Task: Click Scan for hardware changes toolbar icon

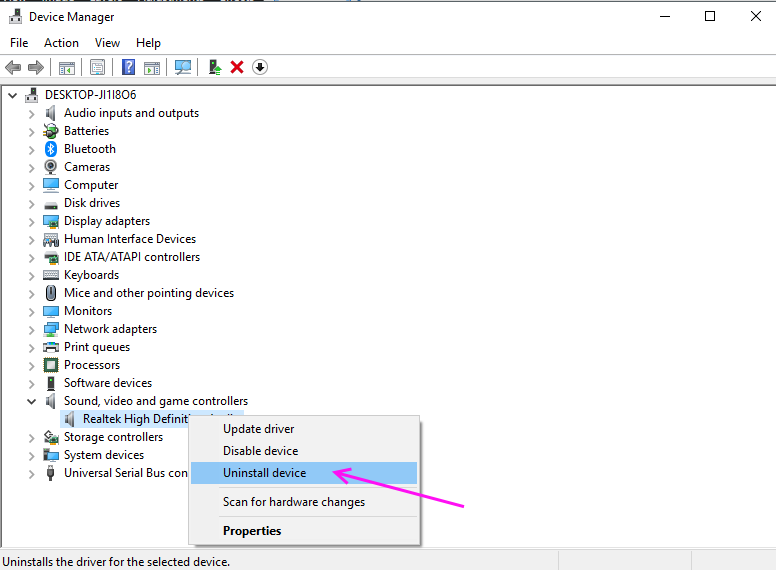Action: pos(183,67)
